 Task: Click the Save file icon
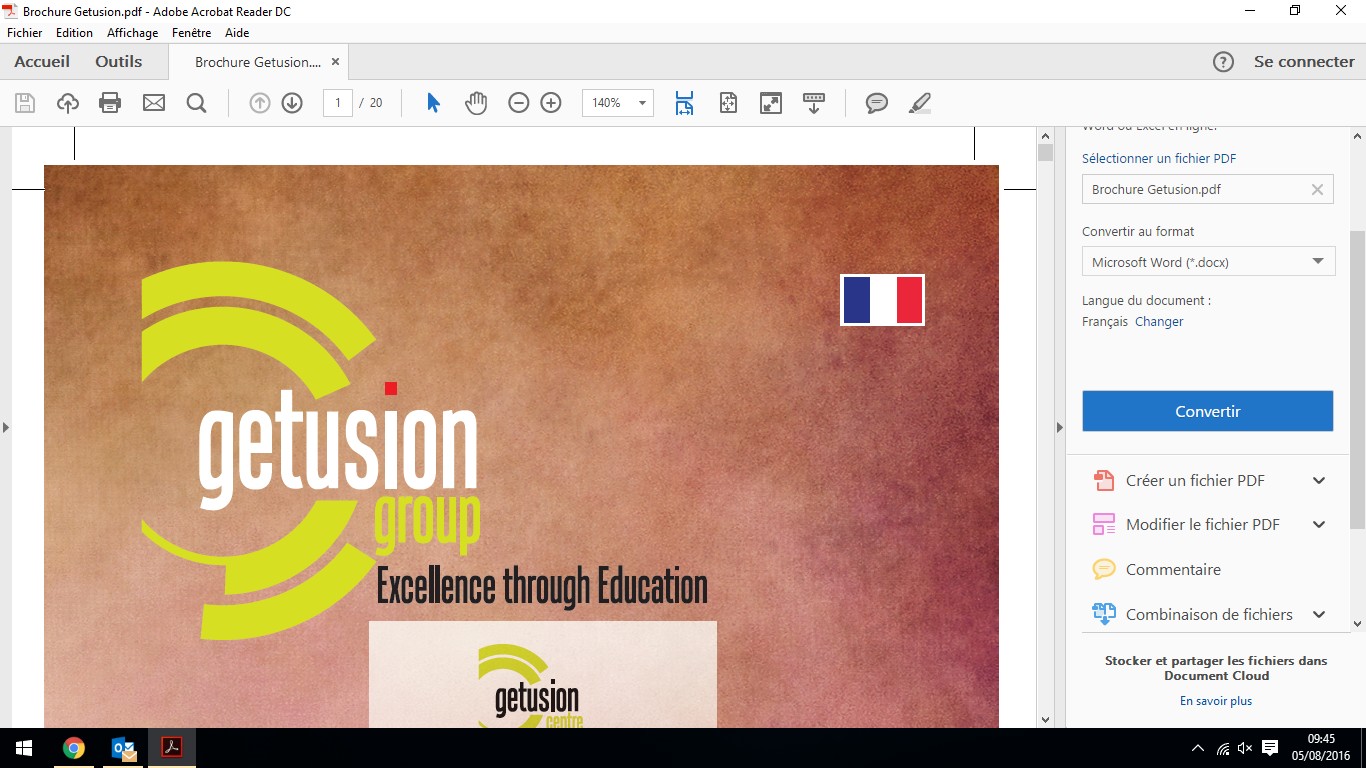(25, 103)
